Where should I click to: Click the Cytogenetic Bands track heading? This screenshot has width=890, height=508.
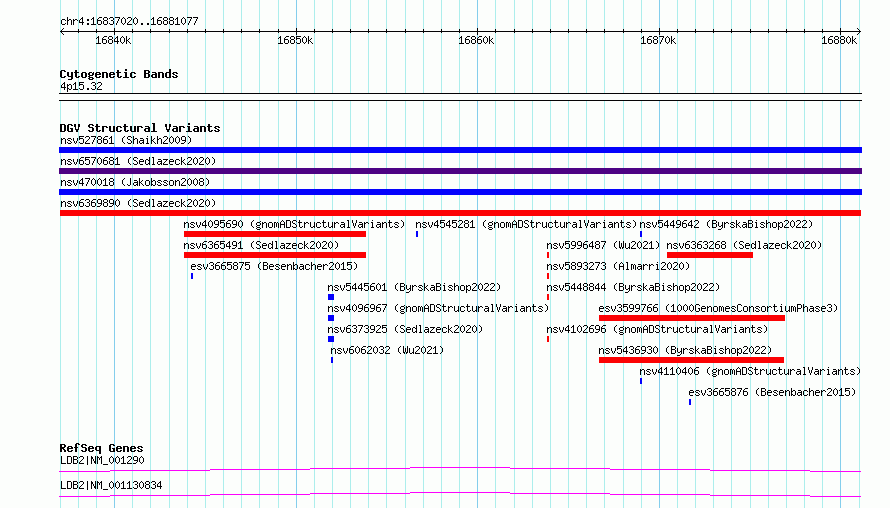pyautogui.click(x=119, y=74)
